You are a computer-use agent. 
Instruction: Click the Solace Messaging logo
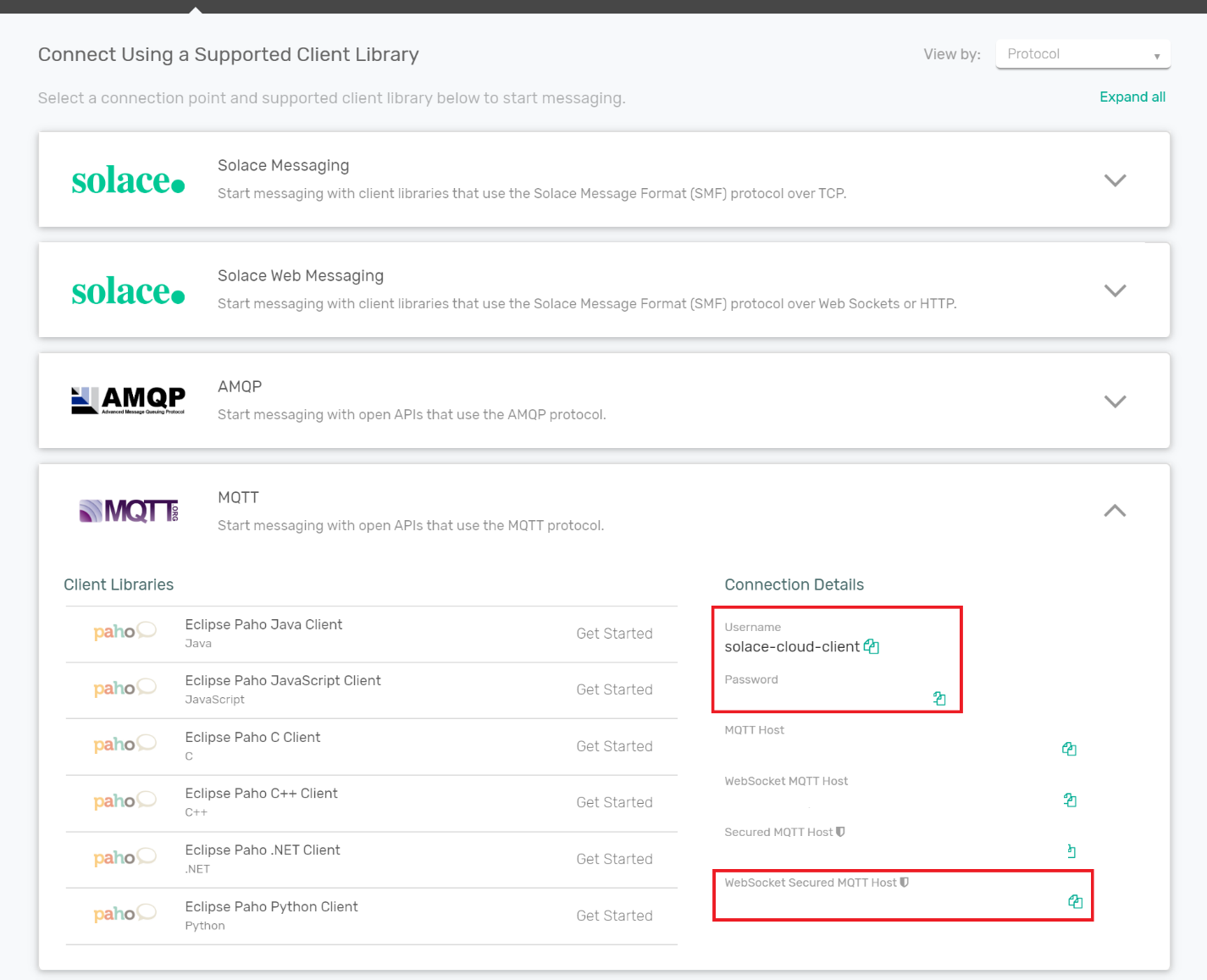click(128, 180)
